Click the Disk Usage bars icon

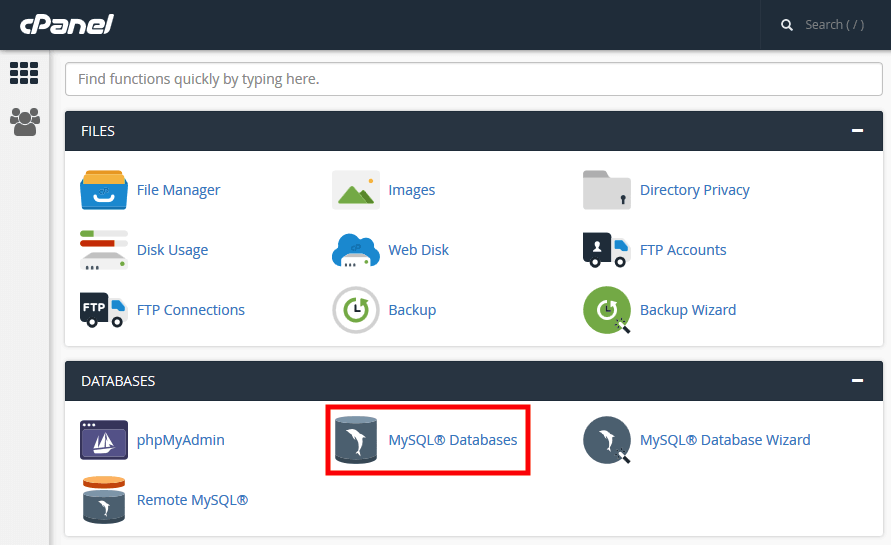click(x=103, y=250)
